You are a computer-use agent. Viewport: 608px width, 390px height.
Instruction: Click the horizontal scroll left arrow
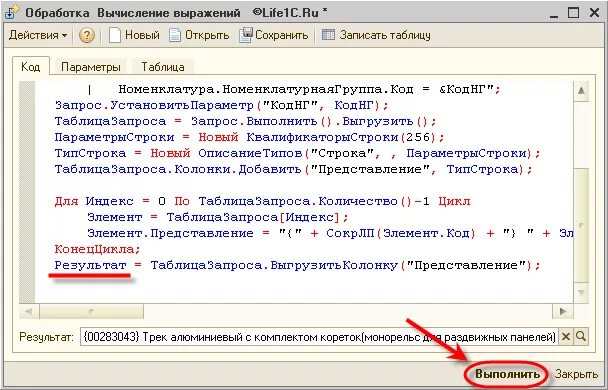coord(29,311)
